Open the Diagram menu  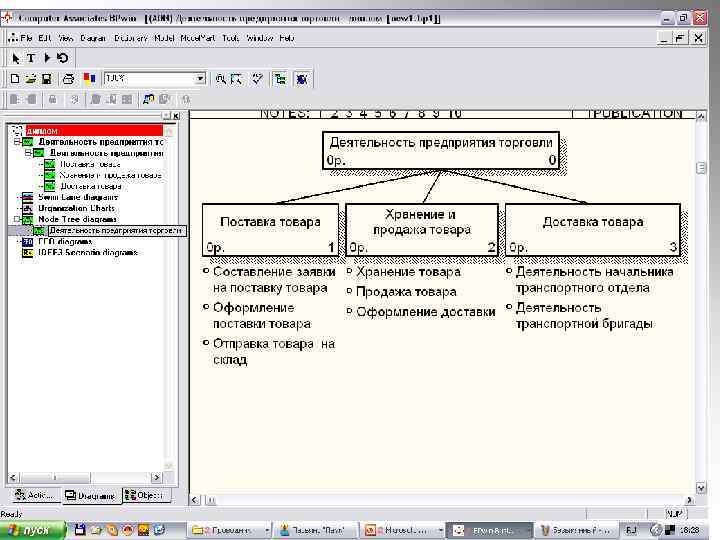(x=92, y=38)
